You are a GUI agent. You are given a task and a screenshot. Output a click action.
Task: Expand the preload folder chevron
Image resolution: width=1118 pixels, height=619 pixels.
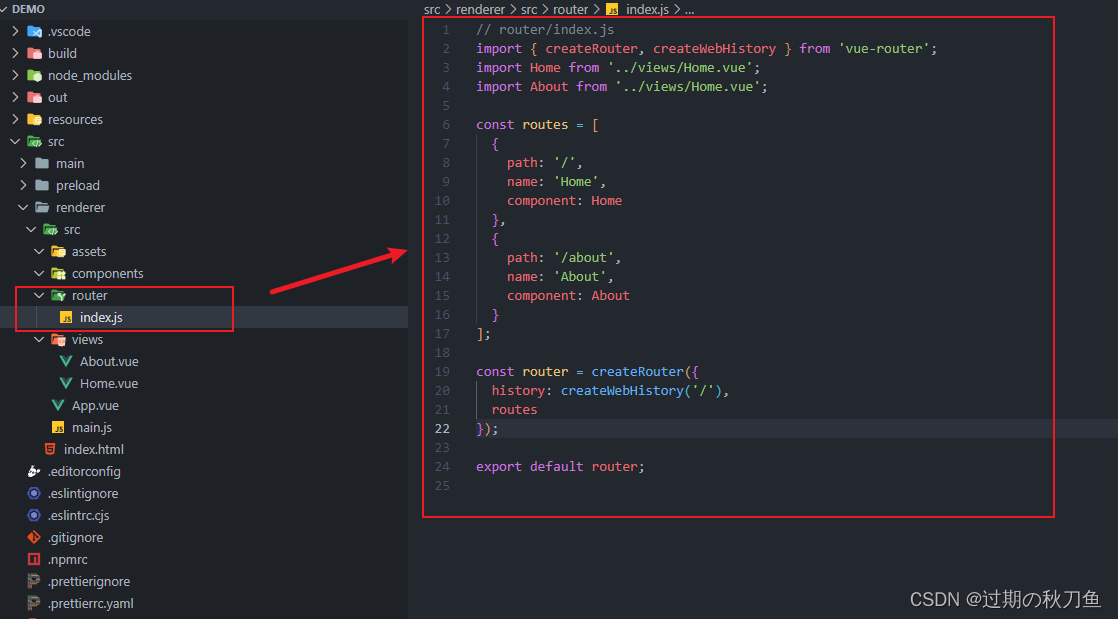pyautogui.click(x=23, y=185)
